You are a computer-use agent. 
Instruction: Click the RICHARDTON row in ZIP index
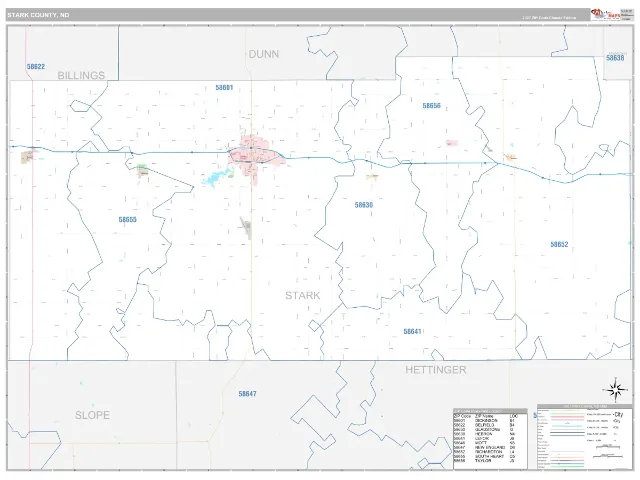pos(485,452)
